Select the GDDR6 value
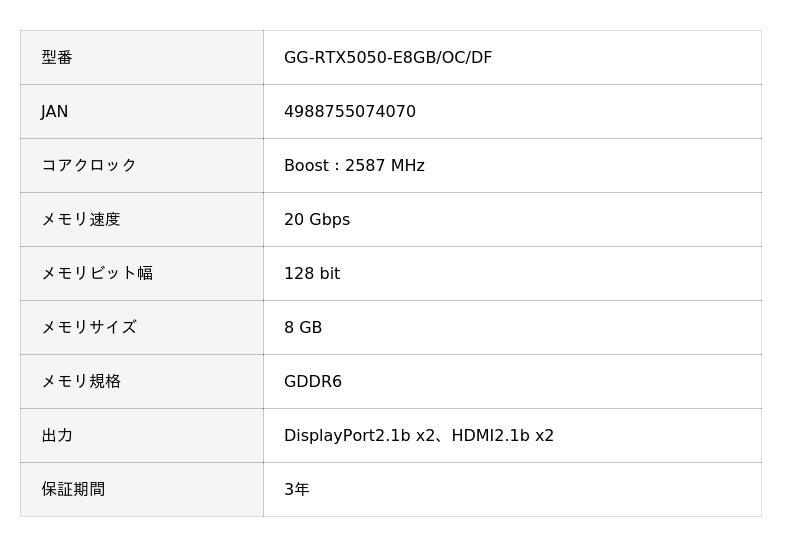The image size is (800, 547). [313, 382]
